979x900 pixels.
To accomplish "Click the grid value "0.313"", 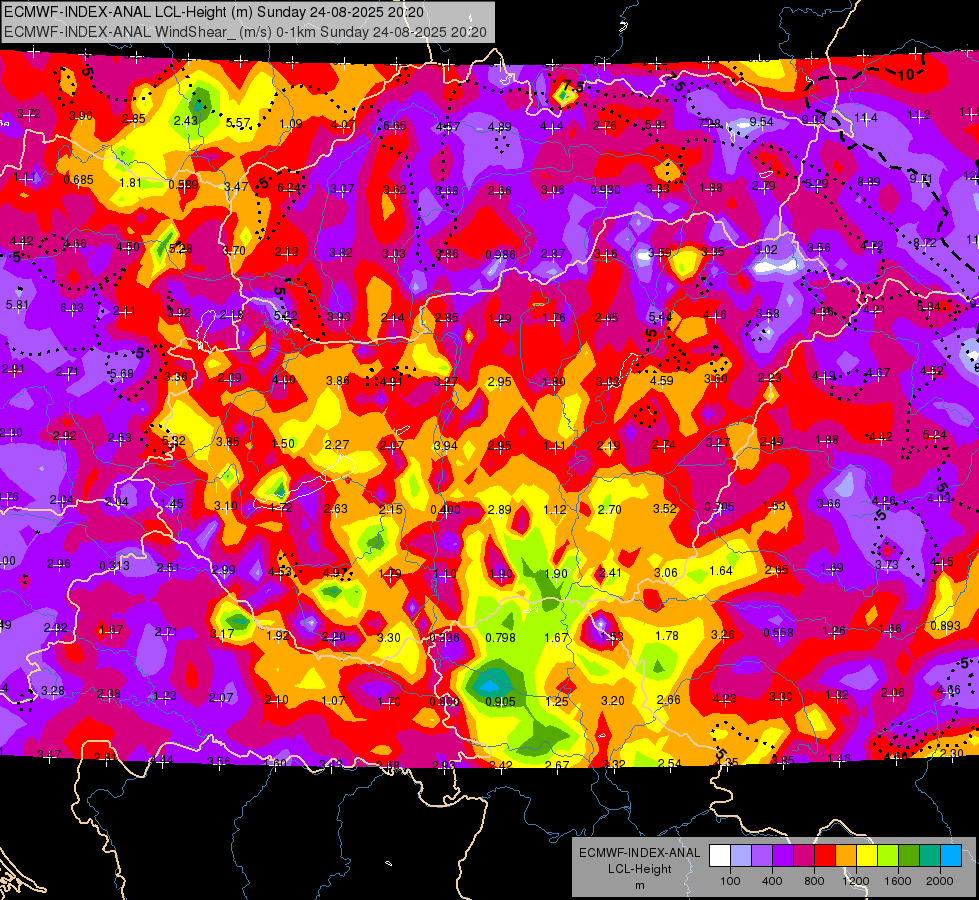I will click(x=115, y=566).
